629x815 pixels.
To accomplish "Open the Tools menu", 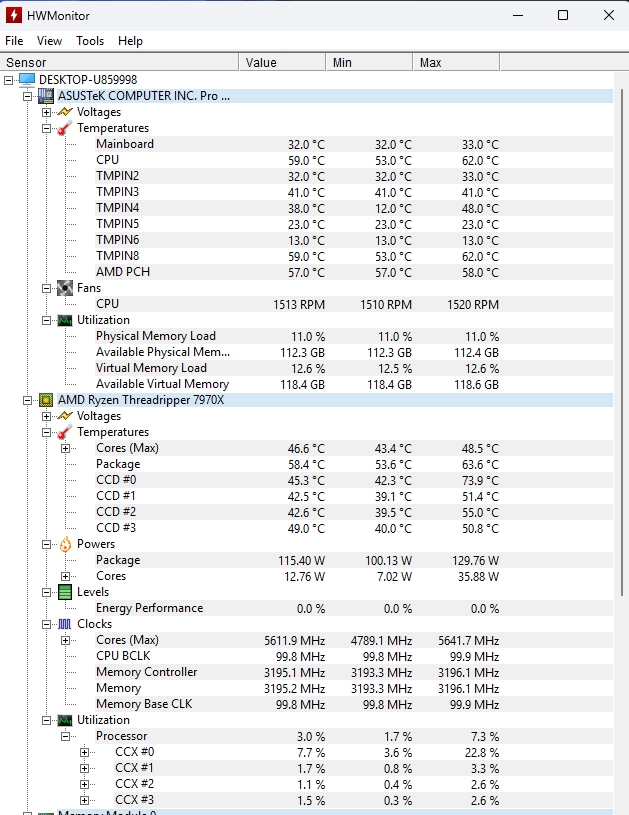I will pos(90,41).
